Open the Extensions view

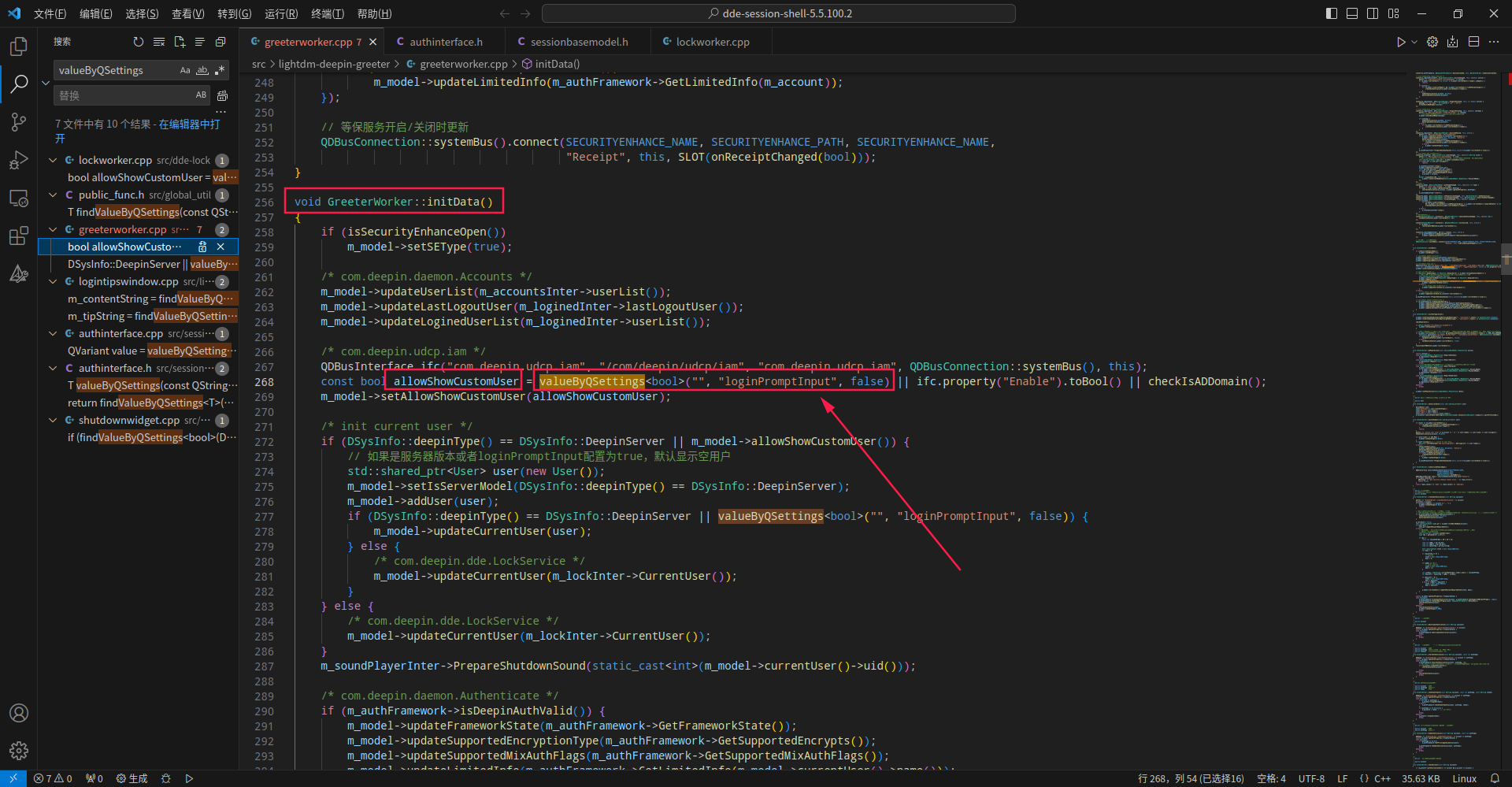pos(19,236)
